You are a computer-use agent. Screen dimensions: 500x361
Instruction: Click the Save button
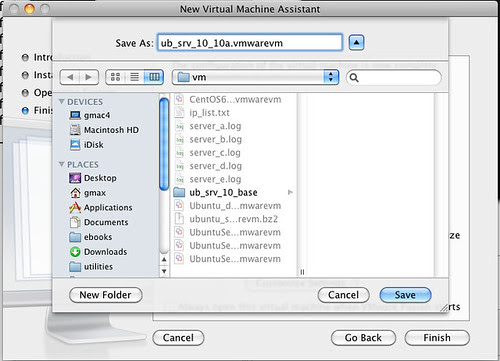pyautogui.click(x=405, y=295)
